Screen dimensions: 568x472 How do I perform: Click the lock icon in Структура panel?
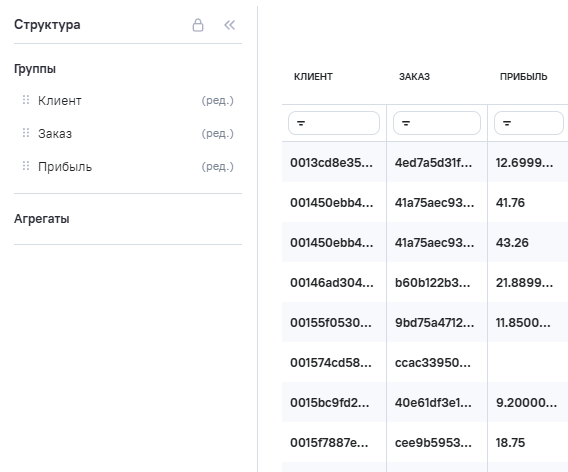[198, 25]
